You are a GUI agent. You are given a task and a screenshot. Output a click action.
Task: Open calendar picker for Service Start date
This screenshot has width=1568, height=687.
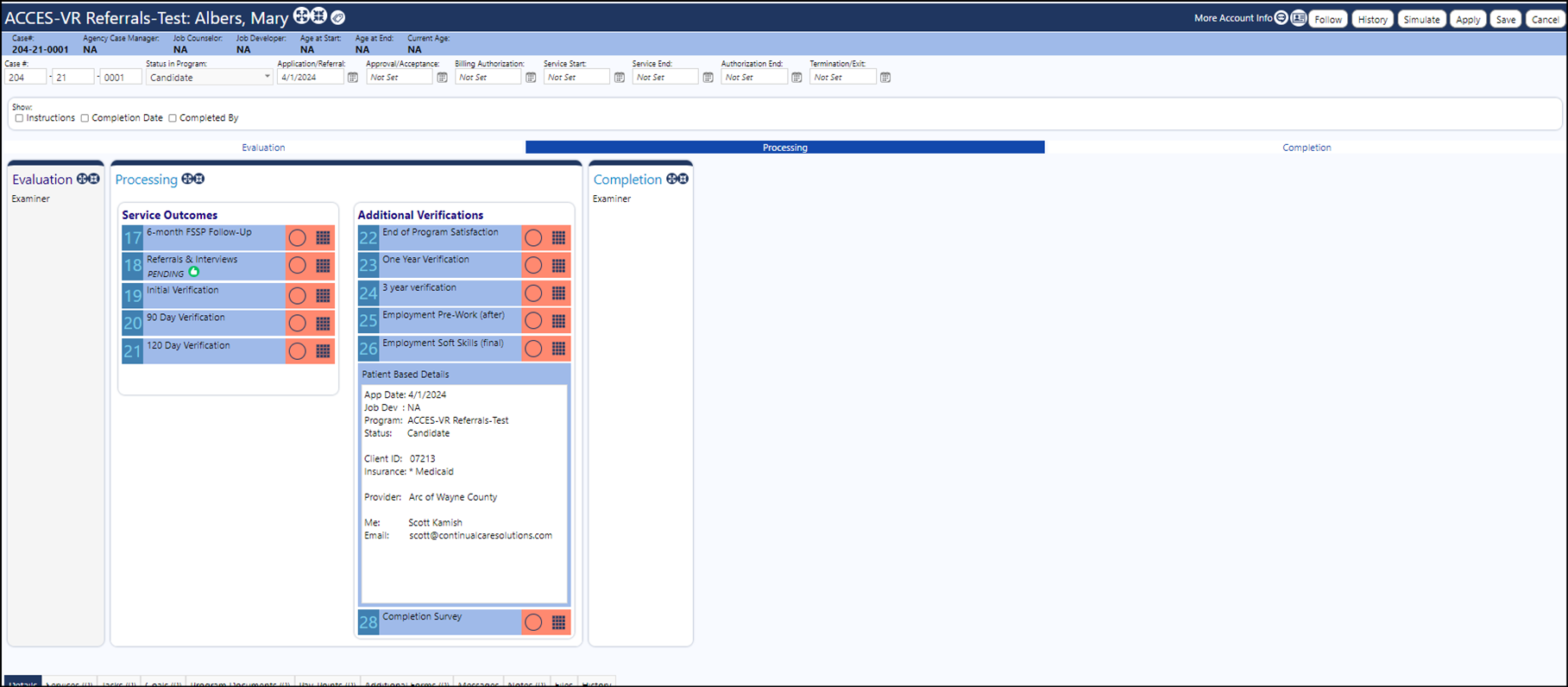click(620, 78)
